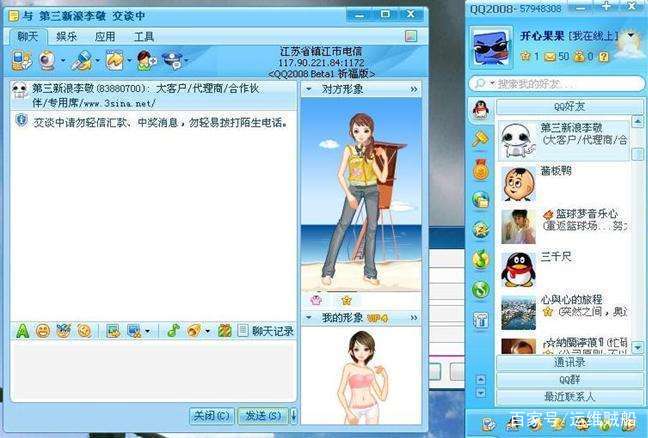Click the T-shirt icon in QQ sidebar

click(x=481, y=319)
